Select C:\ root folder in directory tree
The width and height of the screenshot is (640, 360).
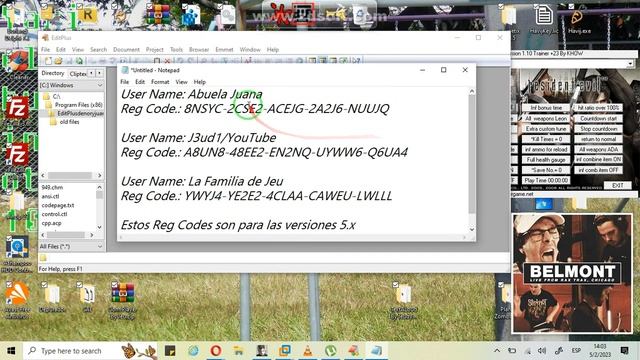coord(56,96)
